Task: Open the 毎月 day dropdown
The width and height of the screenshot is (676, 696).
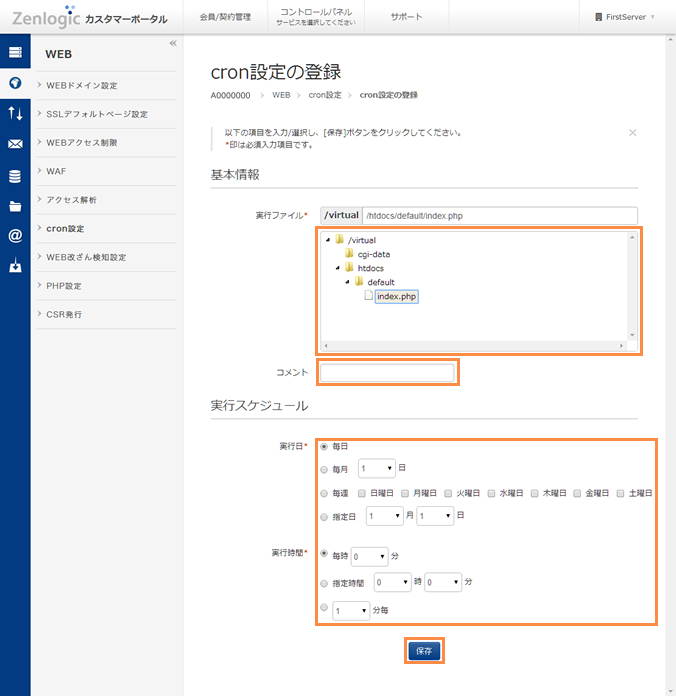Action: (376, 468)
